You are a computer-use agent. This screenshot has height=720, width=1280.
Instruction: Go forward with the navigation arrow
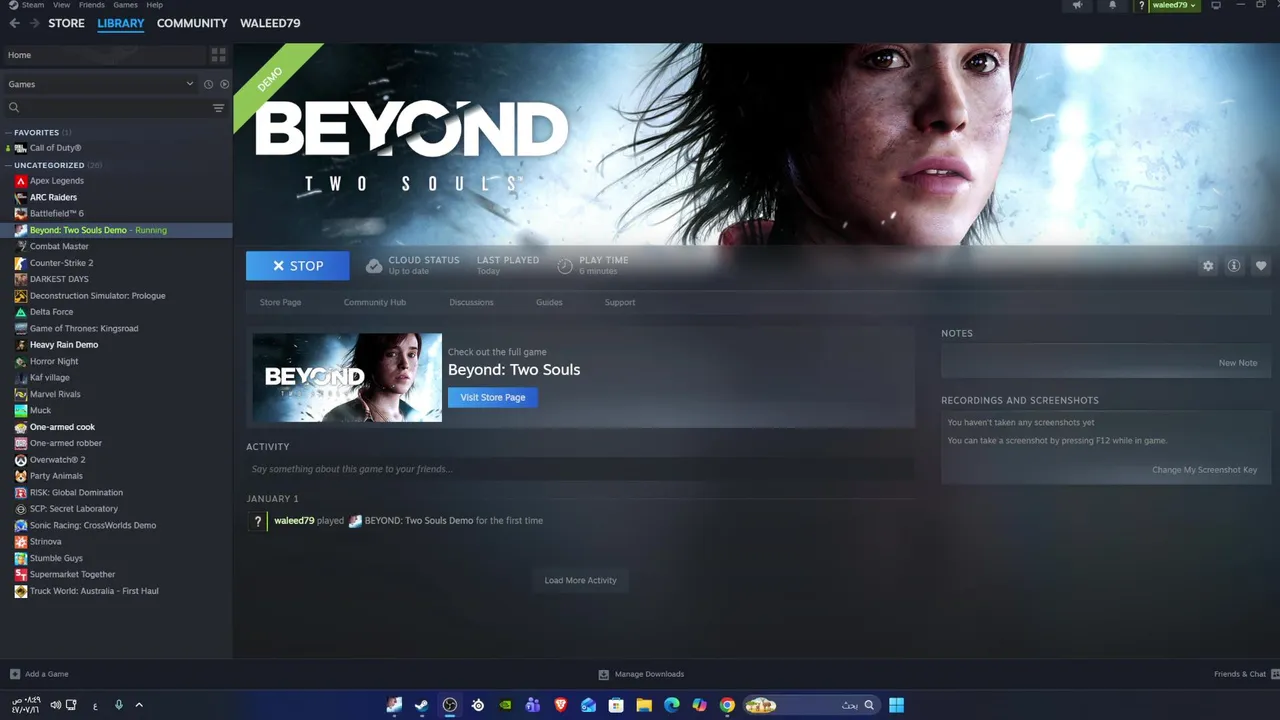click(x=34, y=23)
